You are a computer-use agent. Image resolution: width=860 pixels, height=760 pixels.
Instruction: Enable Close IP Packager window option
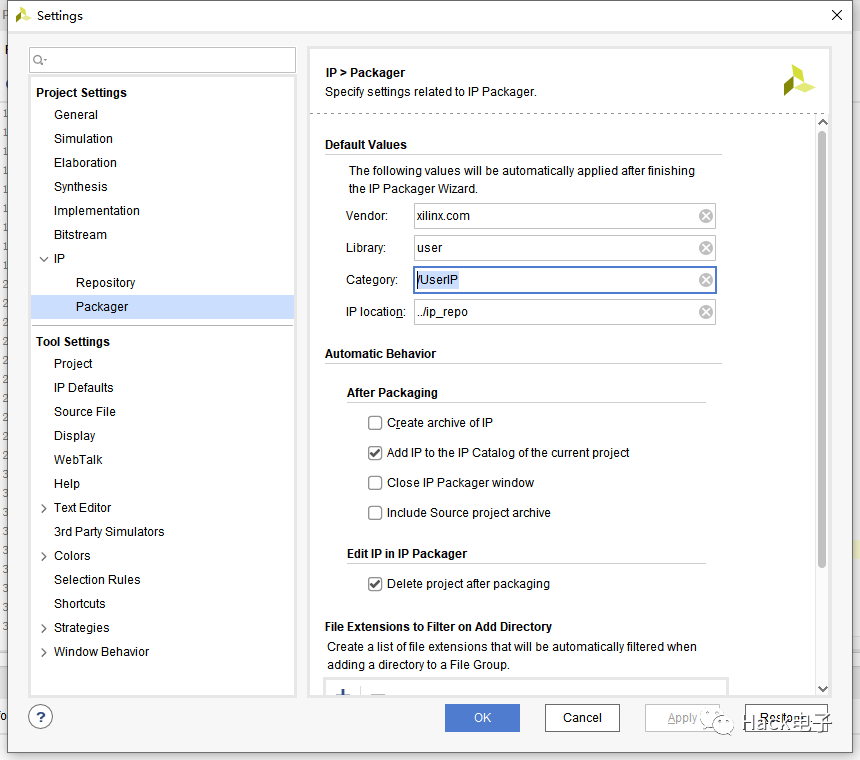pos(375,483)
